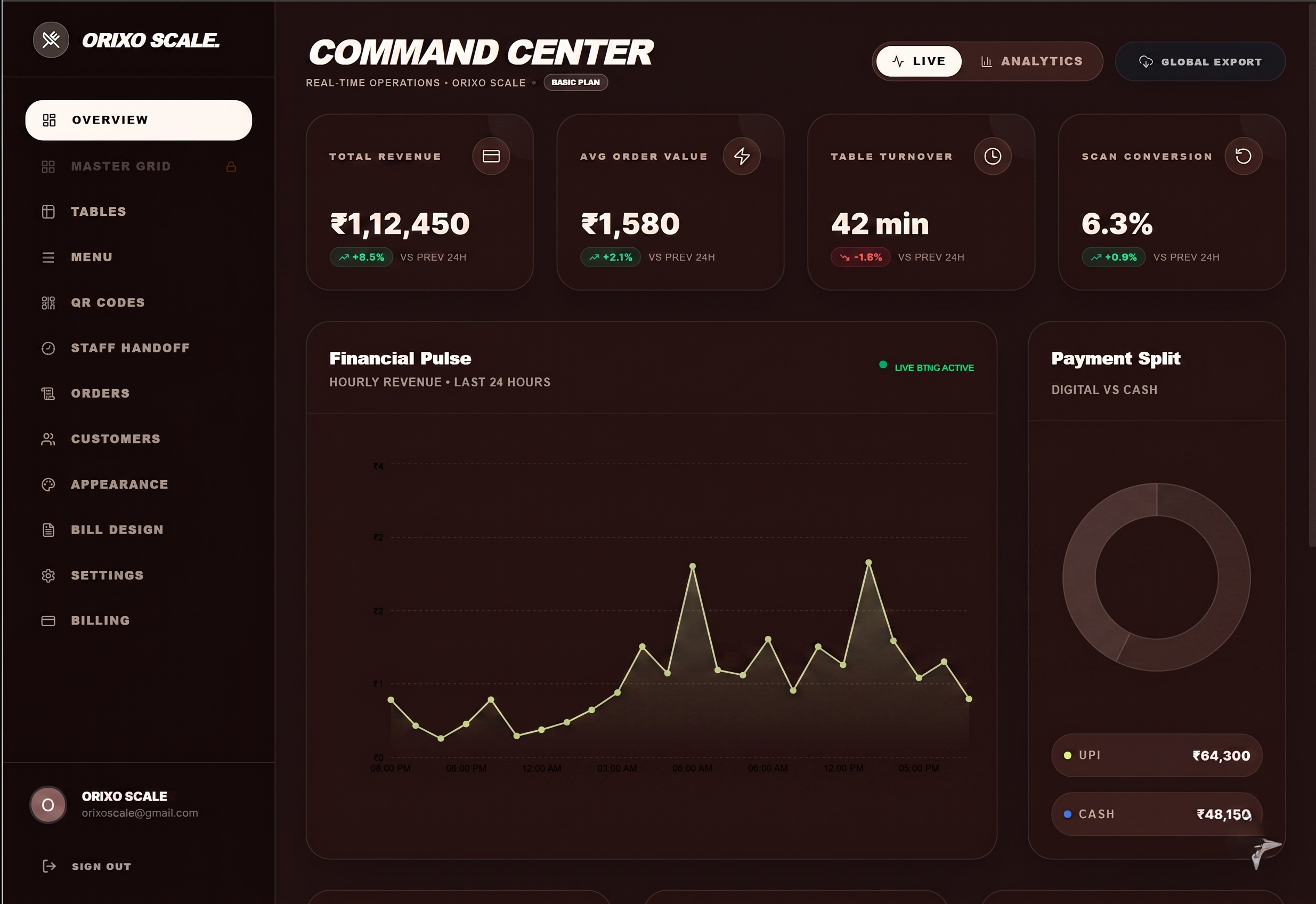Click the QR Codes sidebar icon
The width and height of the screenshot is (1316, 904).
click(x=48, y=302)
